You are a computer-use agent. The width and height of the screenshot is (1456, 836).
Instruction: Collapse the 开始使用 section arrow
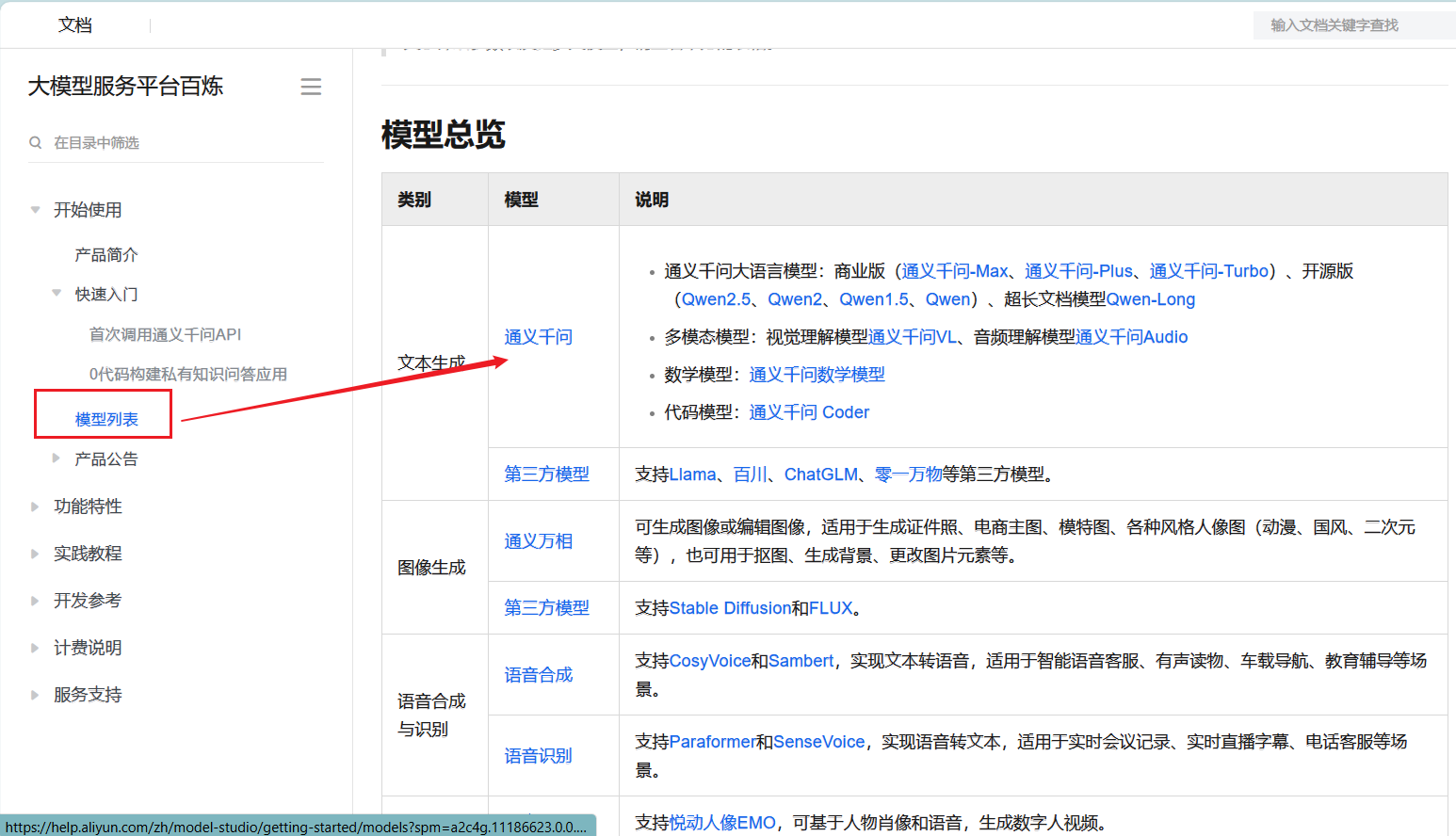click(35, 210)
